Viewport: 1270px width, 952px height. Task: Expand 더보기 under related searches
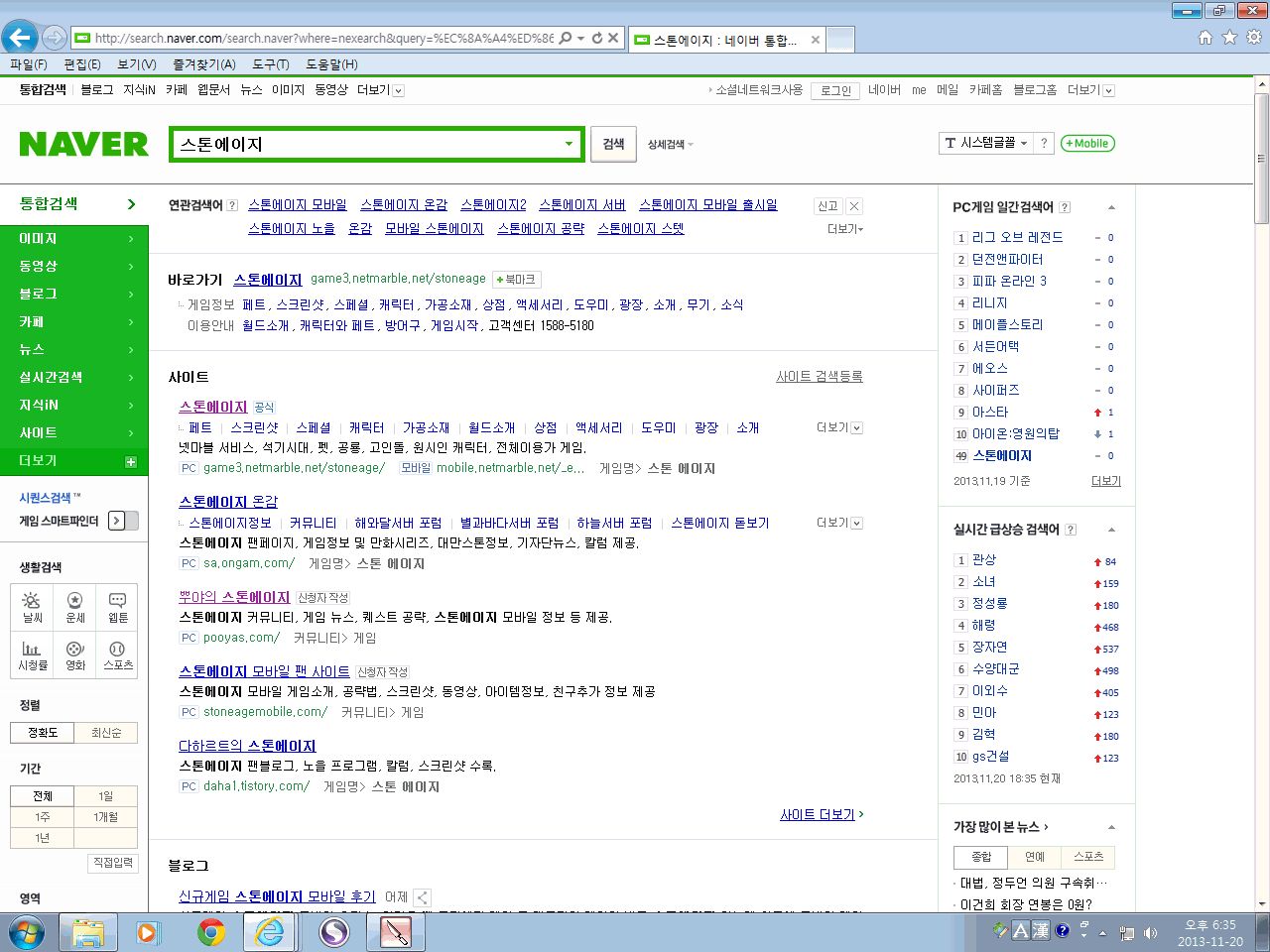(x=845, y=229)
